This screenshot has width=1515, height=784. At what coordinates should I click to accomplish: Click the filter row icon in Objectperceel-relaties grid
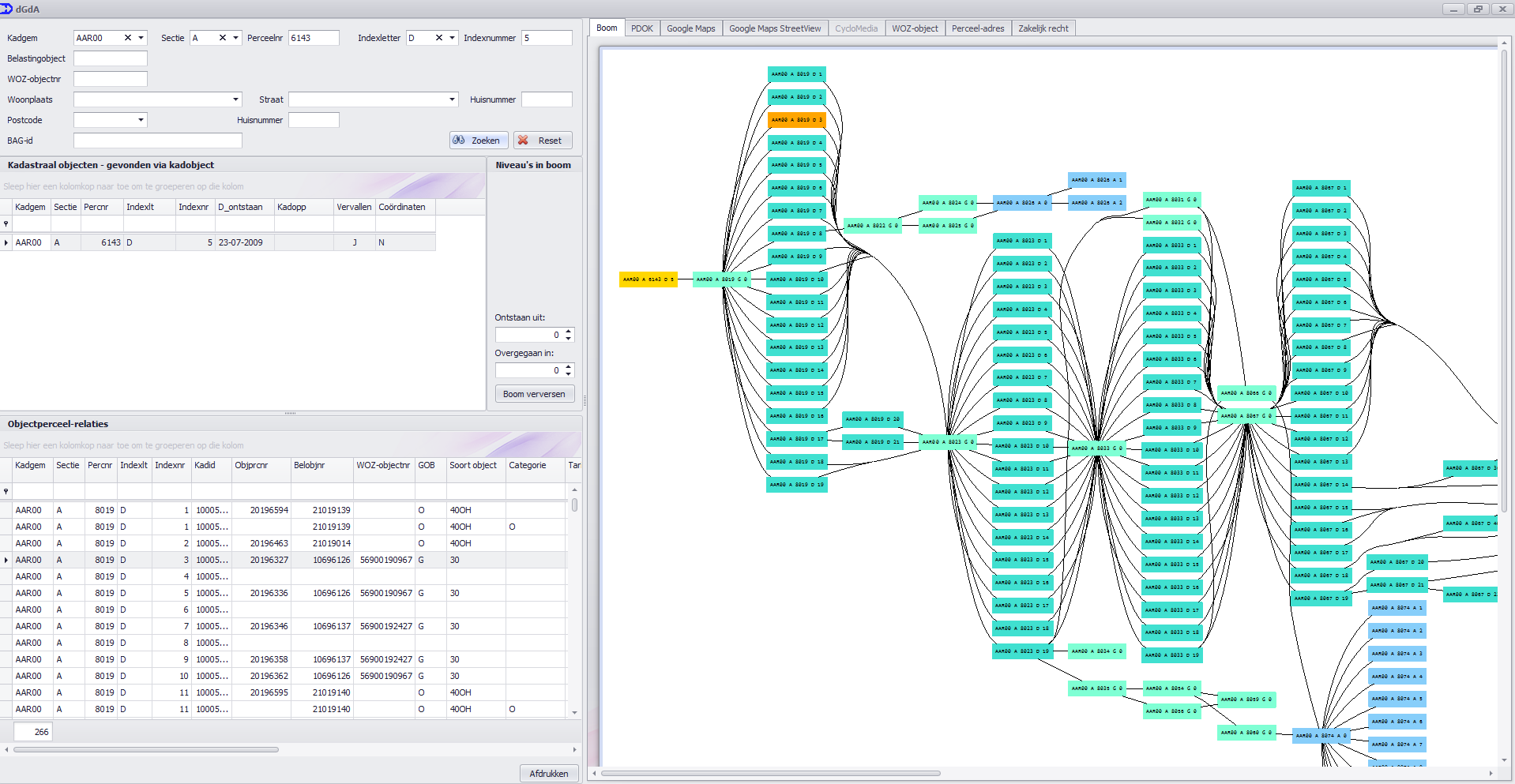pos(6,491)
